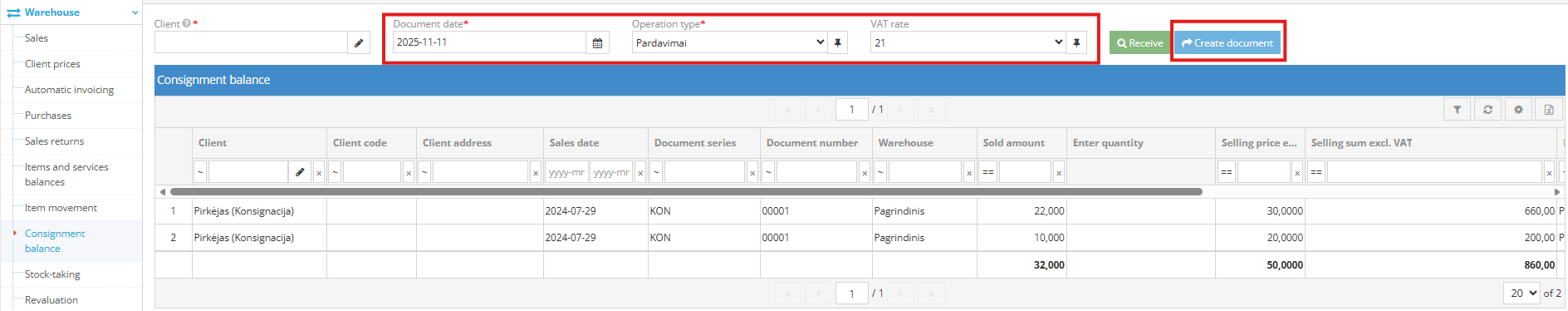Screen dimensions: 1568x311
Task: Open Client code filter operator selector
Action: click(x=335, y=172)
